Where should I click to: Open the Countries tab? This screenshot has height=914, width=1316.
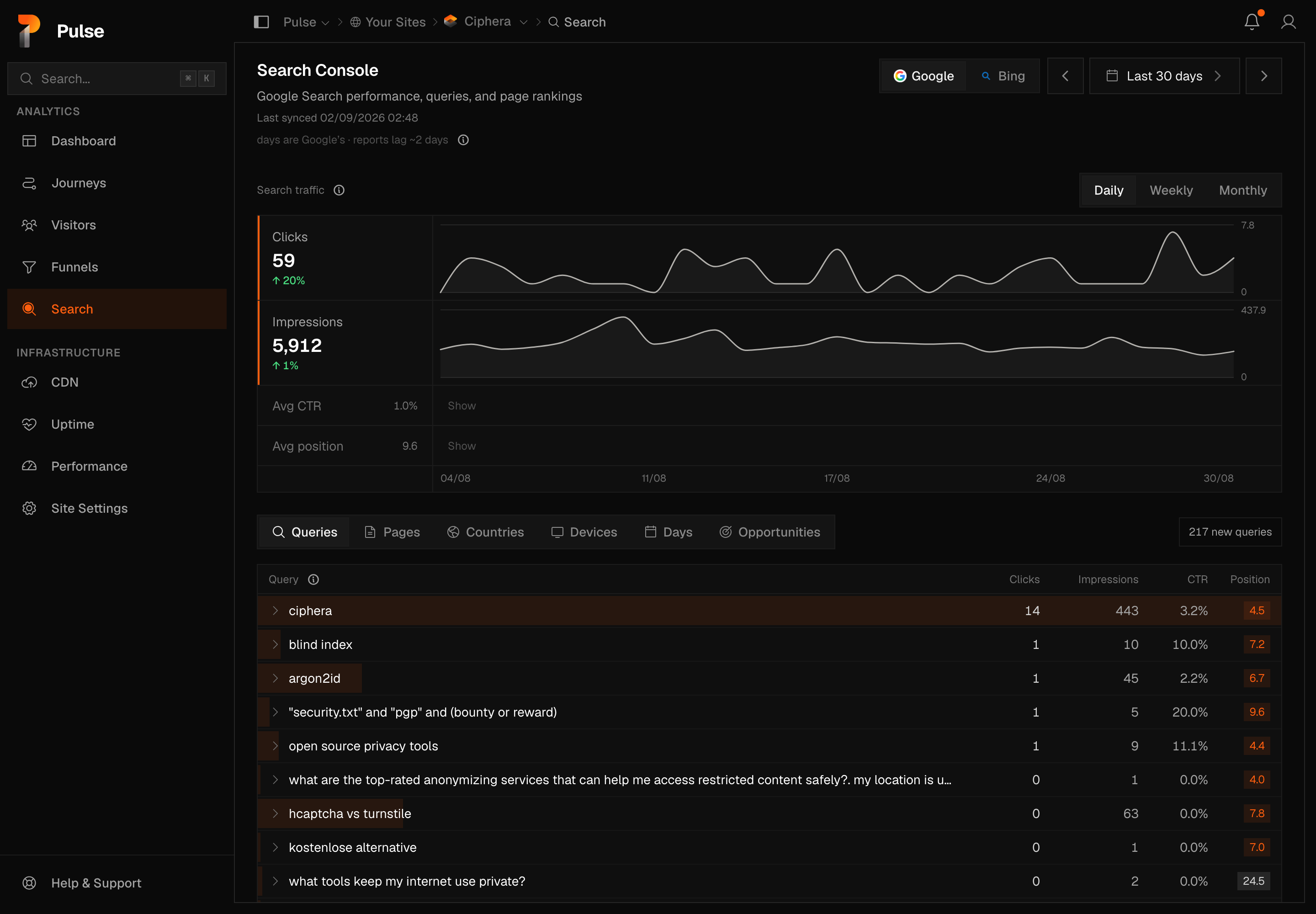pos(485,532)
